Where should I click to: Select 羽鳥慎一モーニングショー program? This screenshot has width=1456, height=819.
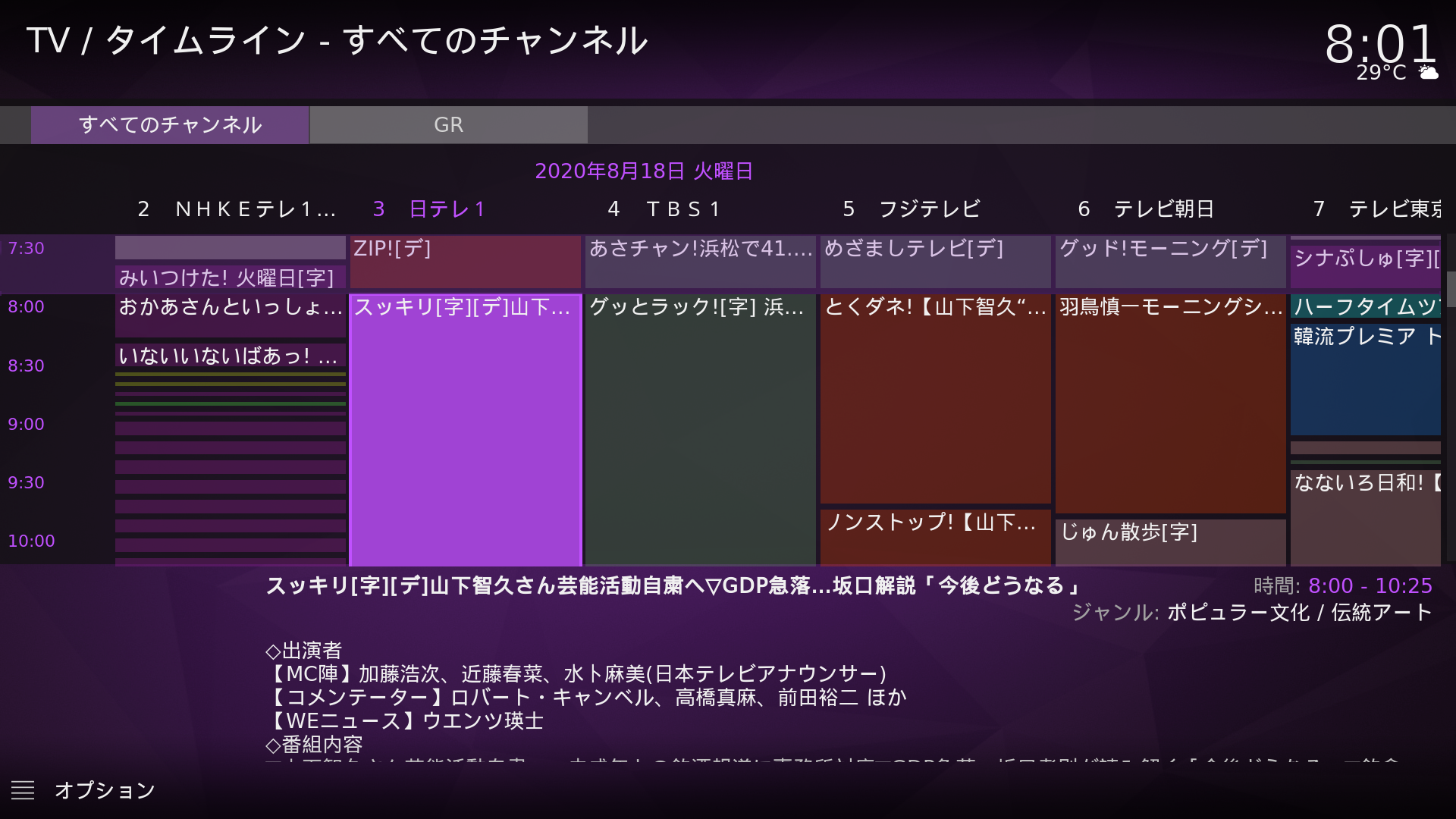1170,403
